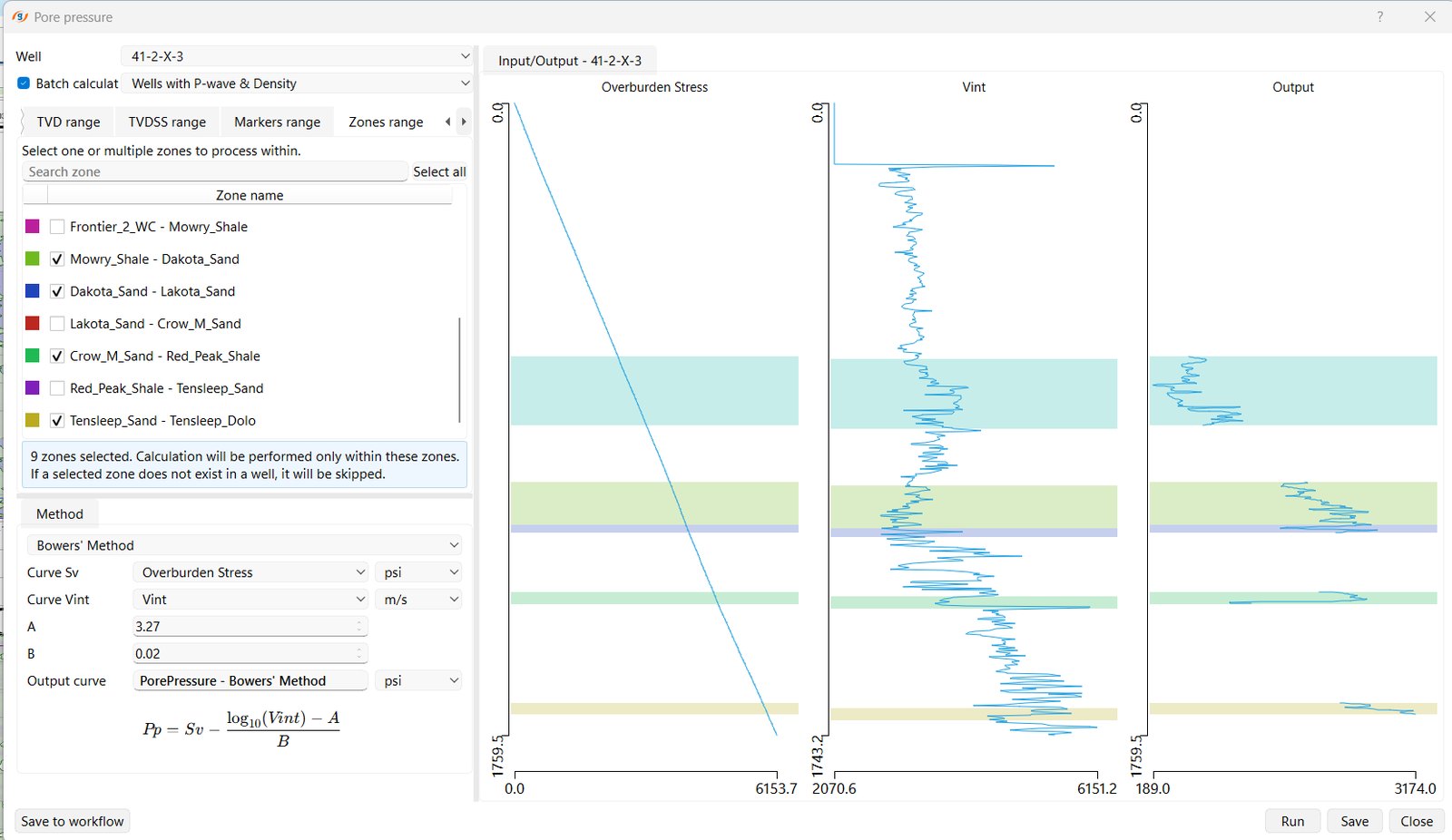The image size is (1452, 840).
Task: Toggle the Batch calculate checkbox
Action: (x=24, y=83)
